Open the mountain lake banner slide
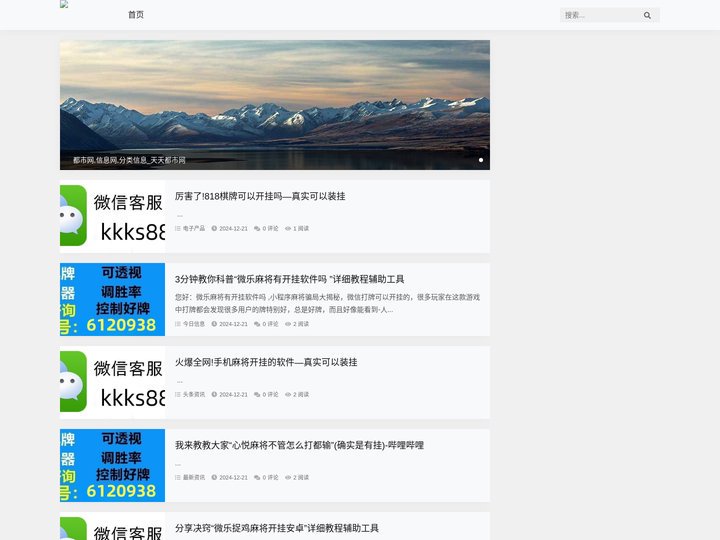720x540 pixels. tap(275, 105)
